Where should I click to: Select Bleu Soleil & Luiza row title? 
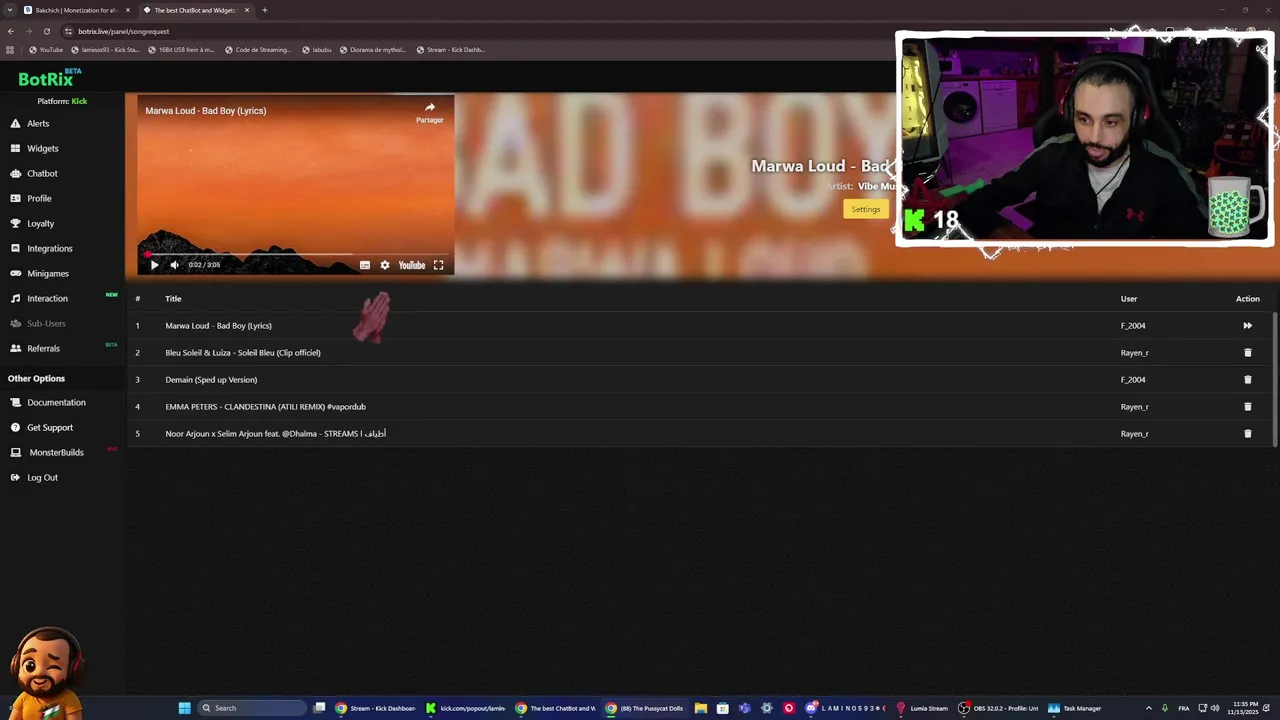pos(243,352)
